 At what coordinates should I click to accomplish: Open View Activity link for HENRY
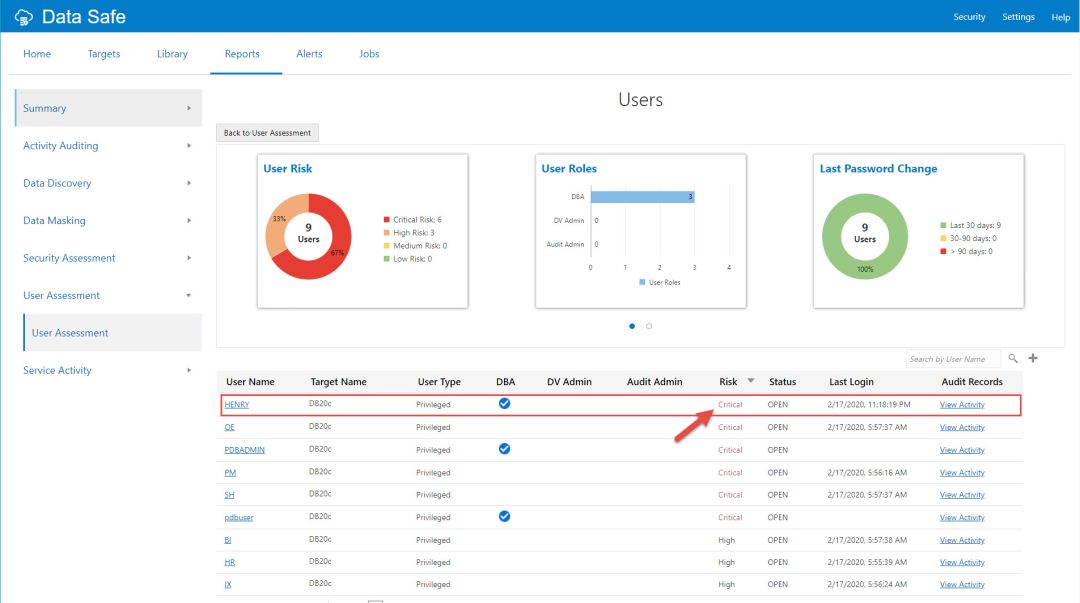(x=962, y=405)
